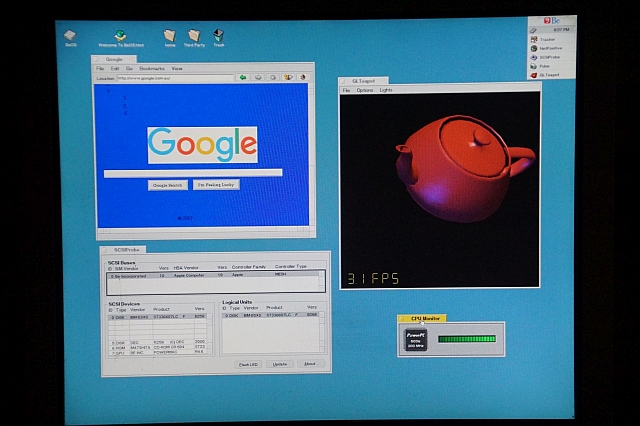The width and height of the screenshot is (640, 426).
Task: Click Flash LED button in SCSIProbe
Action: coord(248,364)
